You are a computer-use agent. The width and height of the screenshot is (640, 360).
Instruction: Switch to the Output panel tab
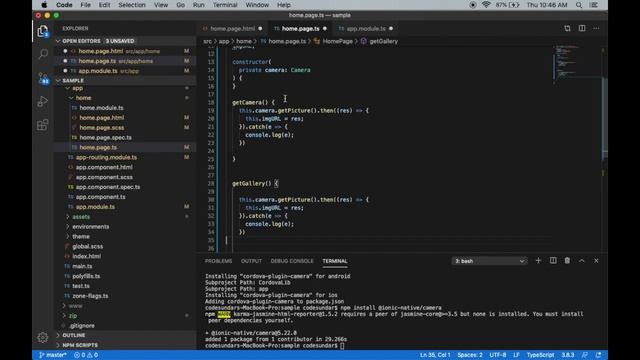point(251,261)
